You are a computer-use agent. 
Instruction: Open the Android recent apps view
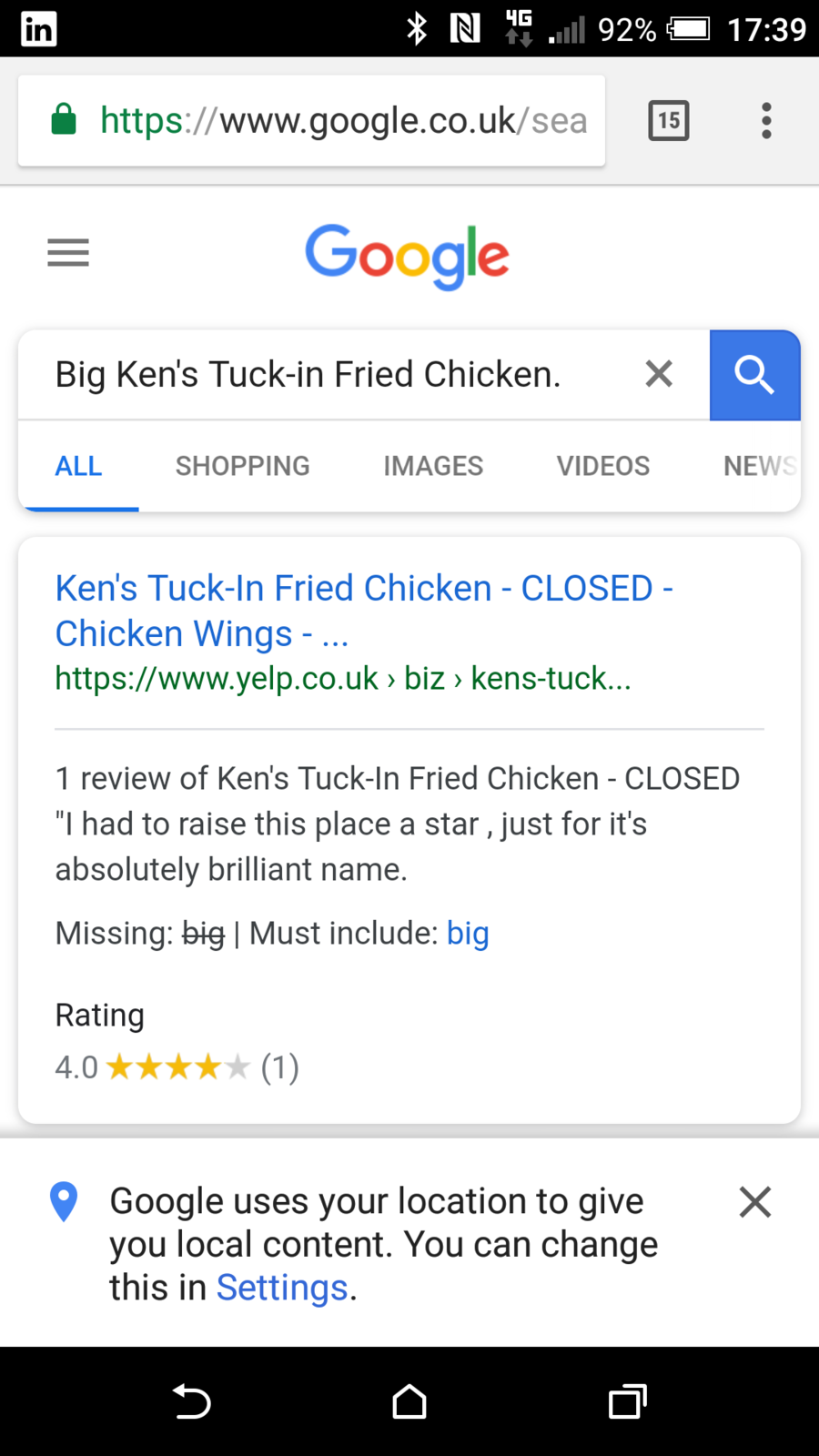tap(627, 1401)
